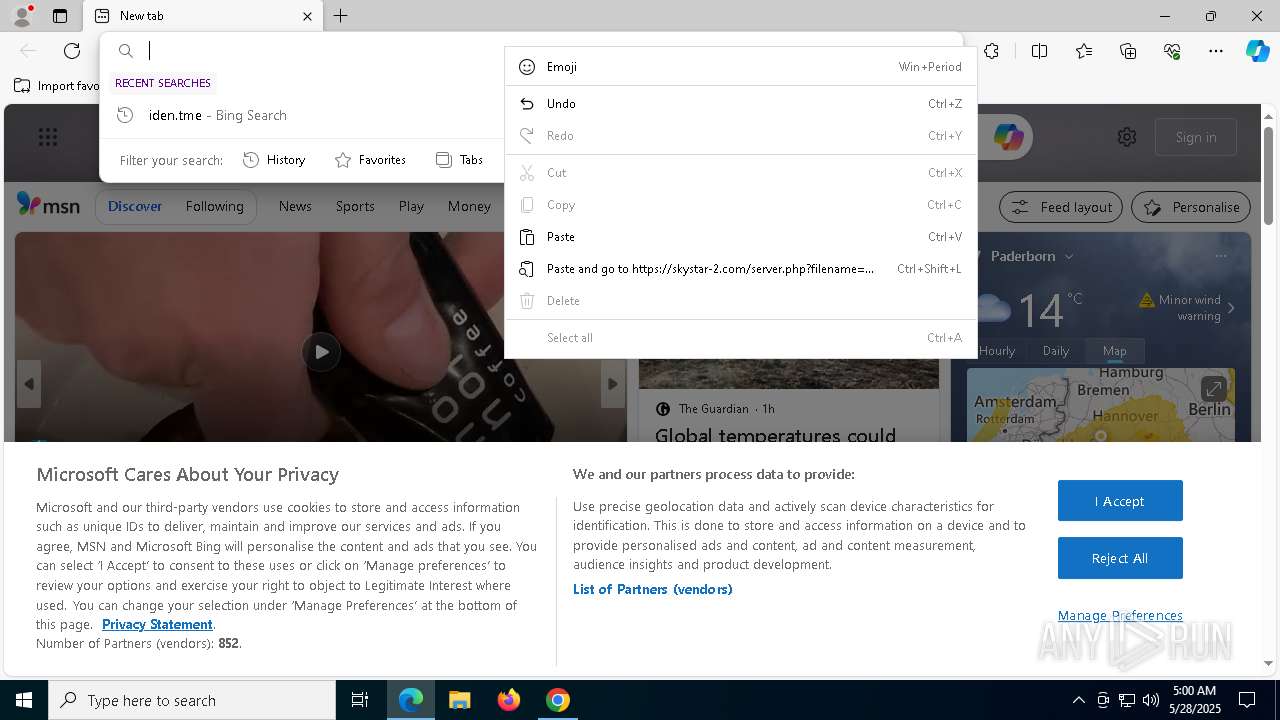
Task: Click the page vertical scrollbar
Action: (1269, 176)
